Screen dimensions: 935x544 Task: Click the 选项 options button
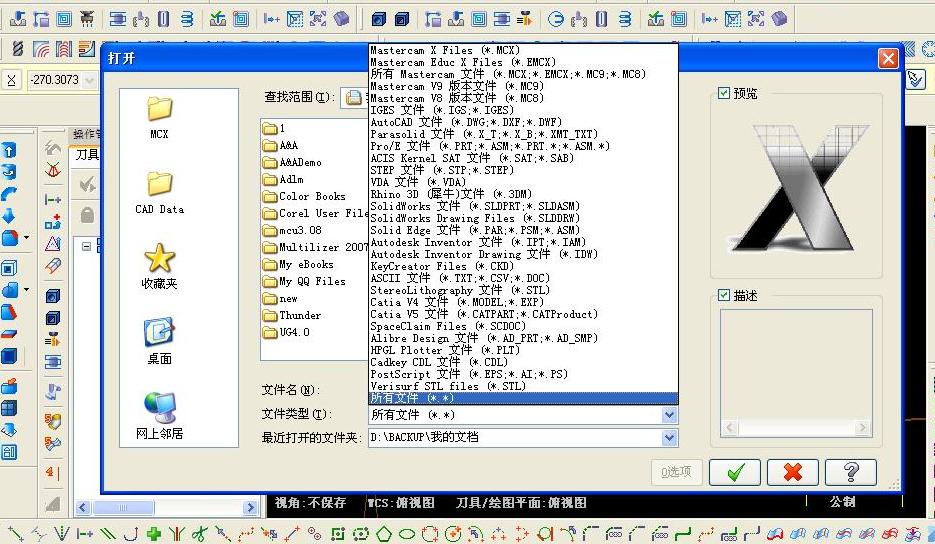tap(676, 472)
